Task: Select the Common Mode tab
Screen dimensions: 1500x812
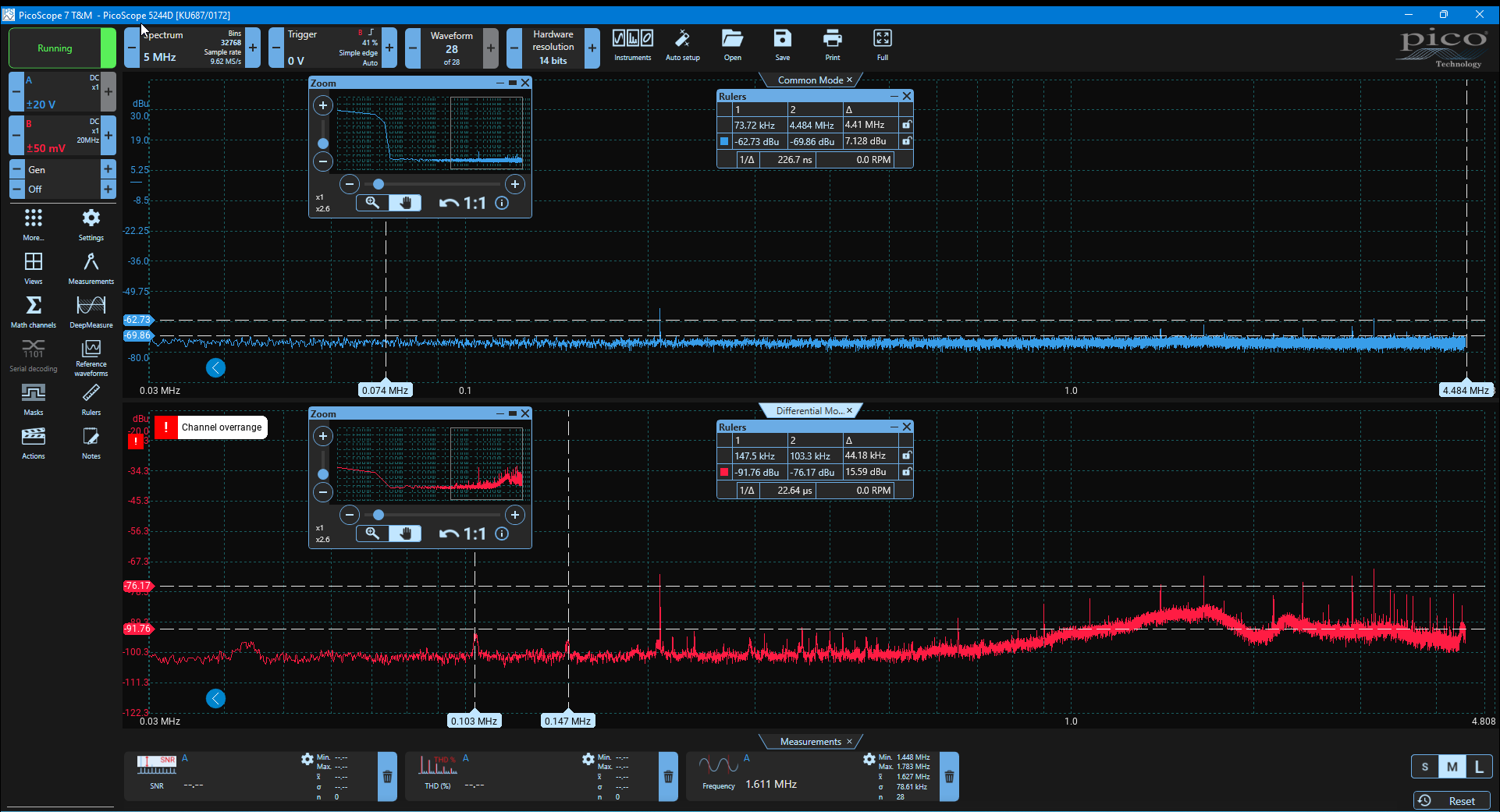Action: [x=810, y=80]
